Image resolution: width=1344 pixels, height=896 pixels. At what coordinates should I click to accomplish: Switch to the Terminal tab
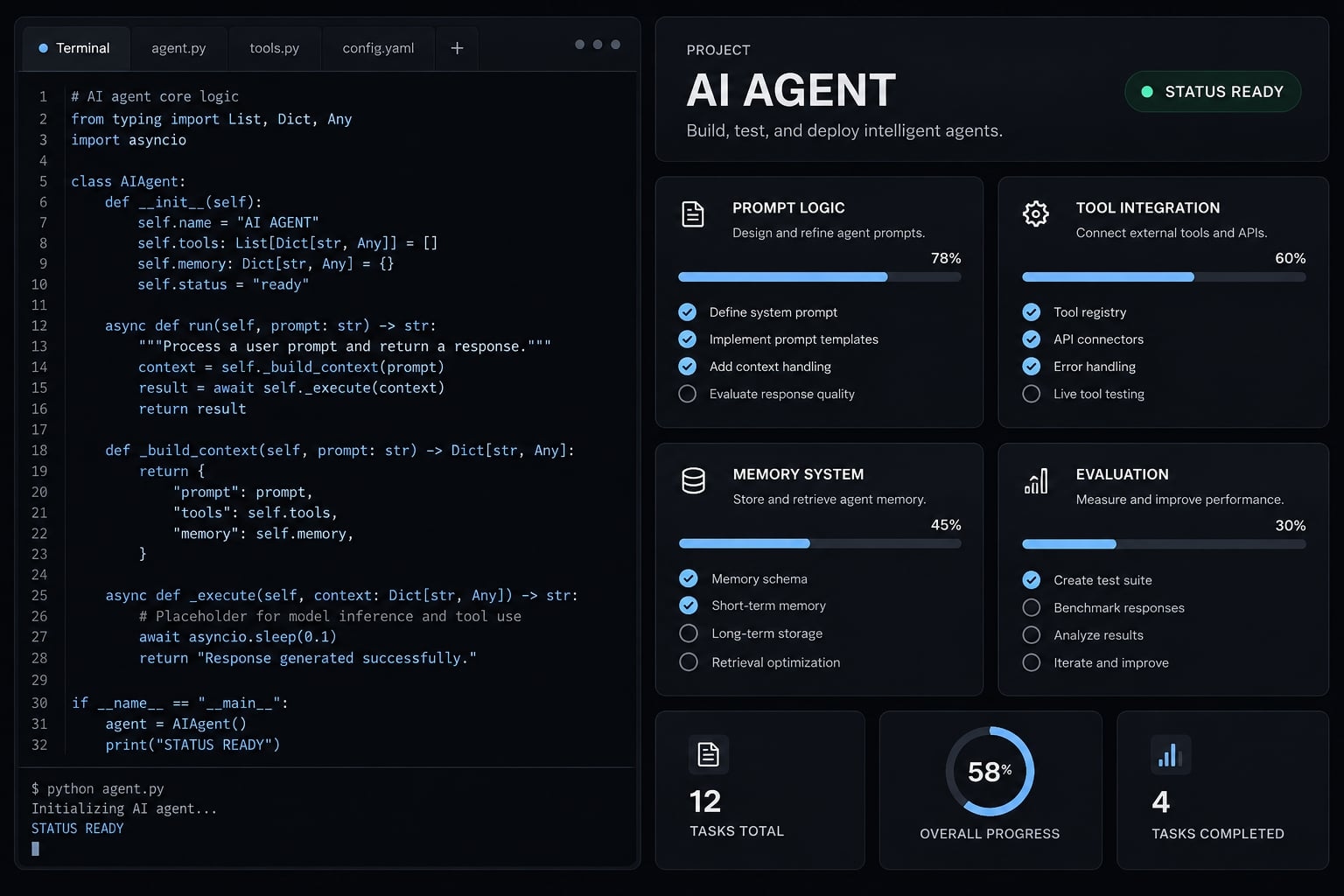point(76,48)
